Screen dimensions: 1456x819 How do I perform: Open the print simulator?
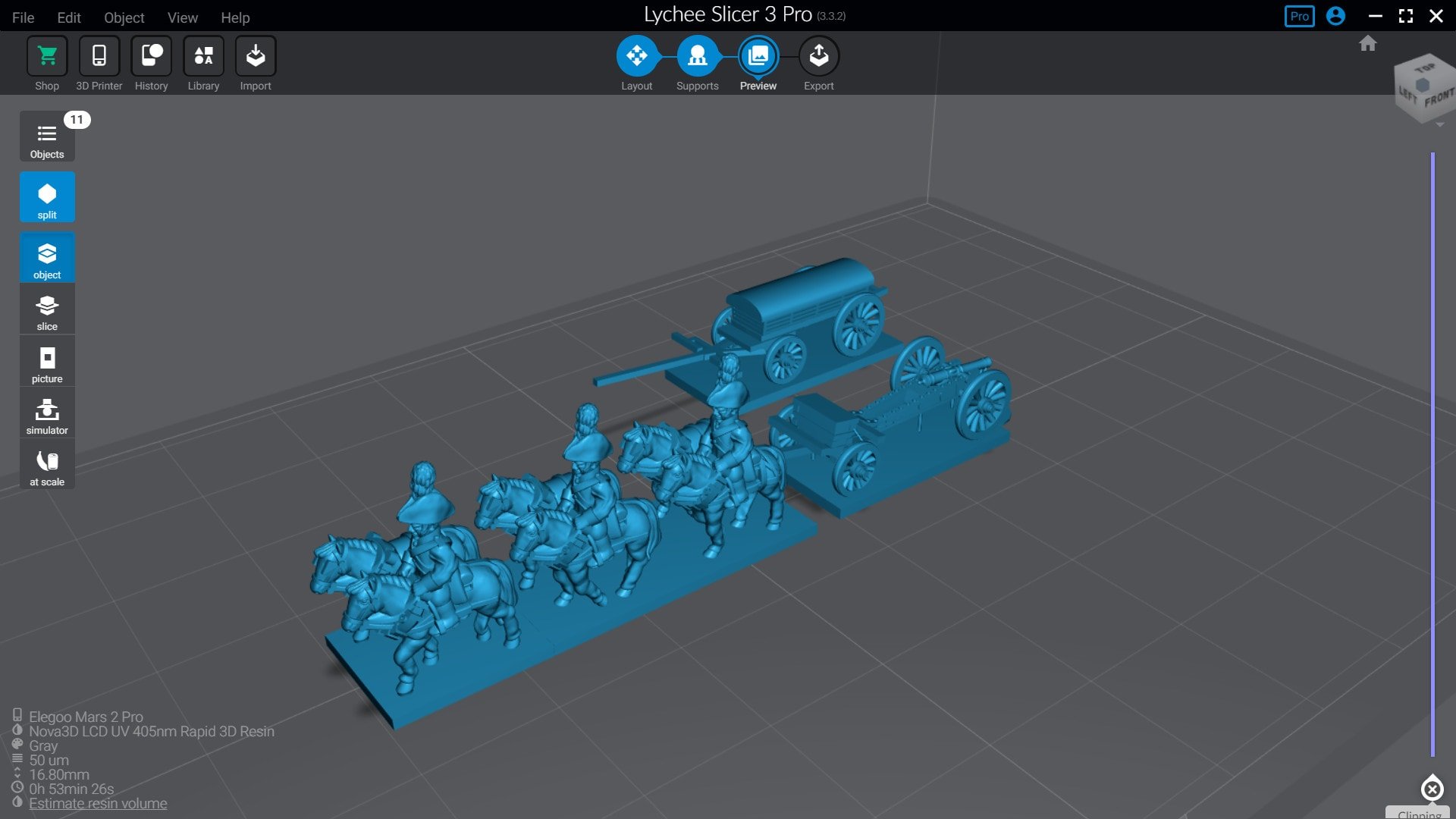point(47,413)
